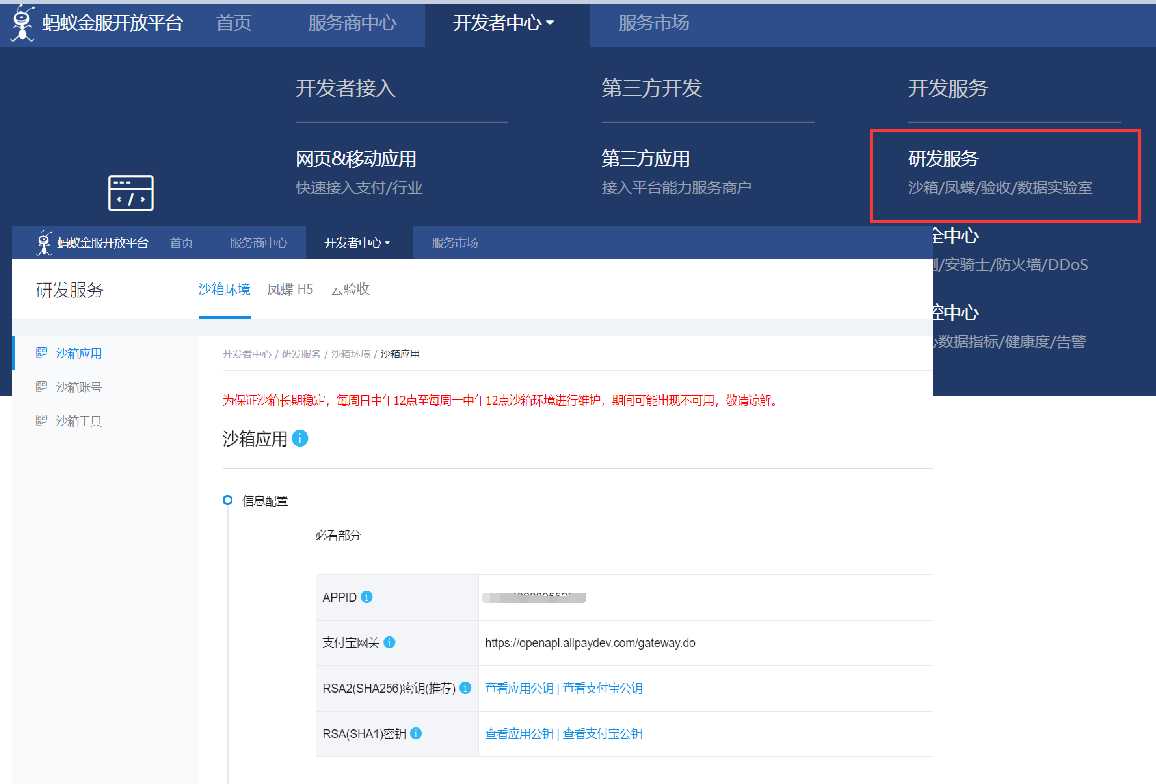The height and width of the screenshot is (784, 1156).
Task: Click 查看支付宝公钥 in the RSA2(SHA256) row
Action: coord(602,688)
